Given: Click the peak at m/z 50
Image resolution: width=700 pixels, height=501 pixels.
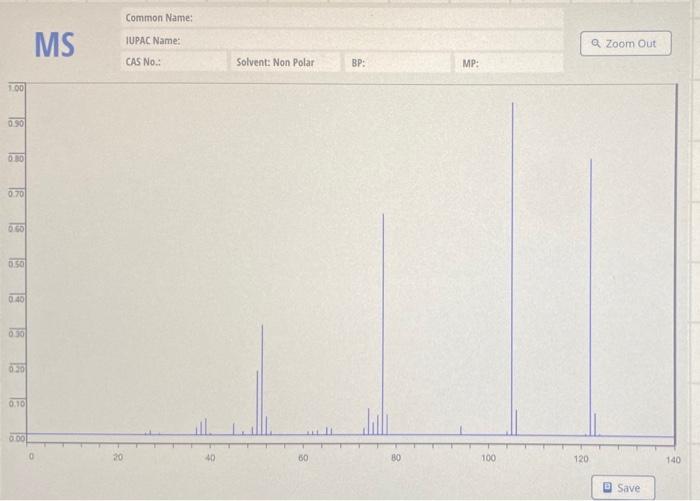Looking at the screenshot, I should (x=257, y=402).
